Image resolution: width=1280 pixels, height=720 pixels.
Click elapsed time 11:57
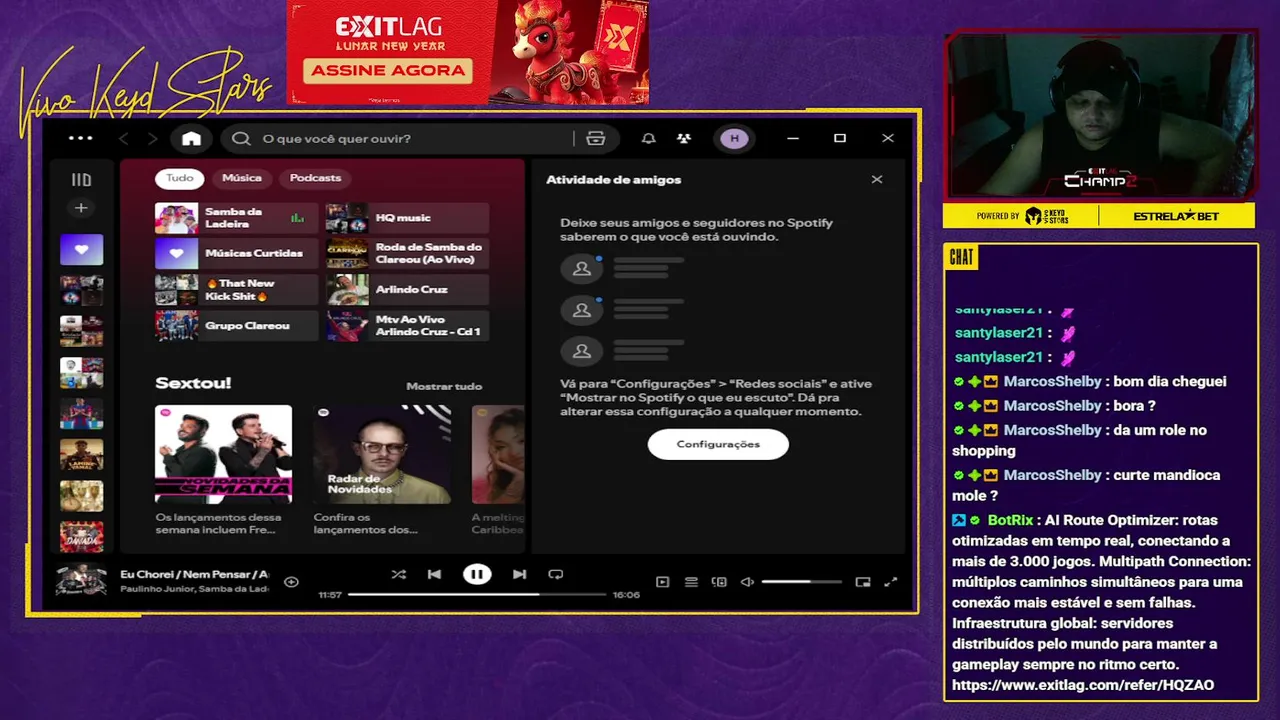point(330,595)
